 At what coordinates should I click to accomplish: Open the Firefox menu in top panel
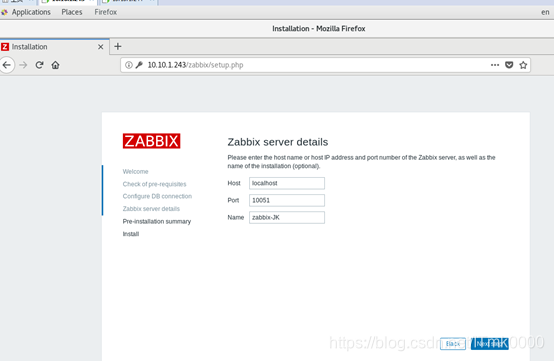click(x=106, y=12)
